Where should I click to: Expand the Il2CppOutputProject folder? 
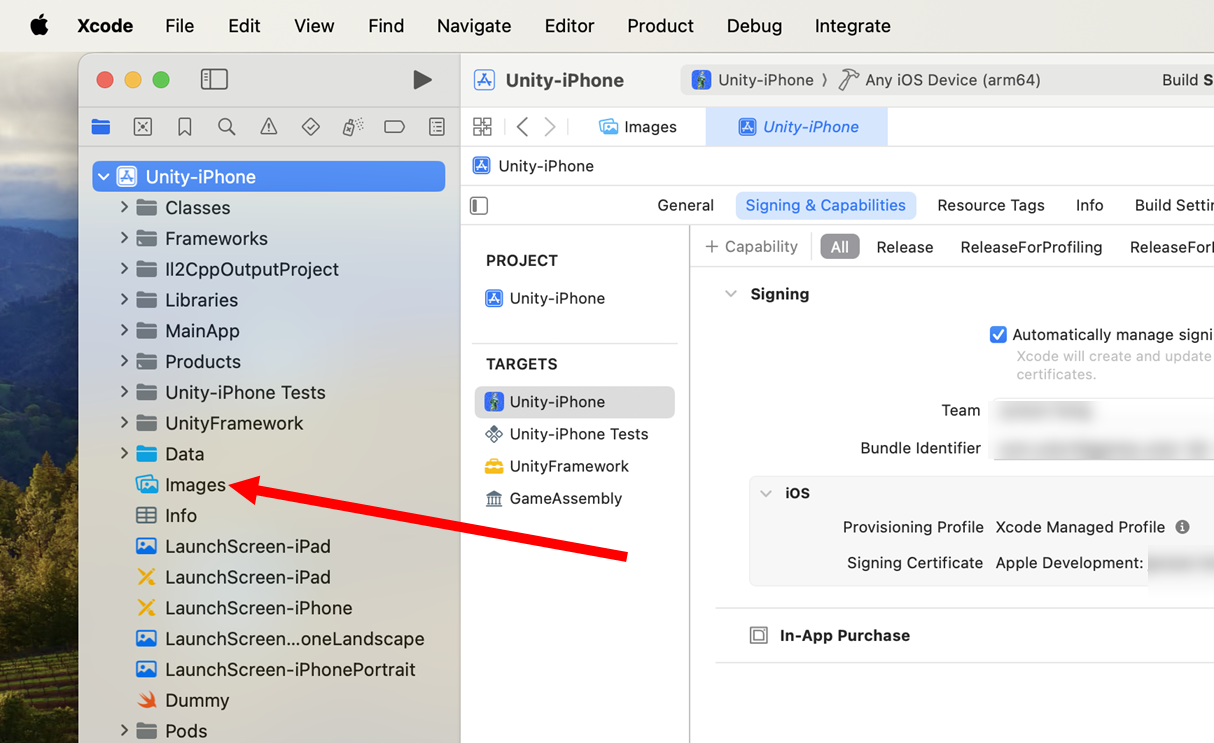coord(124,269)
